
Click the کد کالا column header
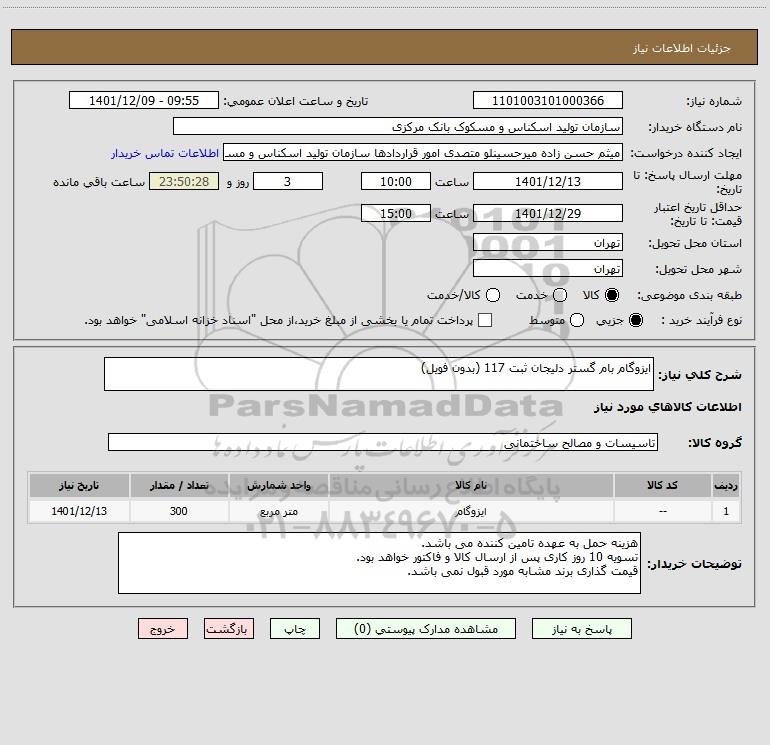click(x=662, y=485)
